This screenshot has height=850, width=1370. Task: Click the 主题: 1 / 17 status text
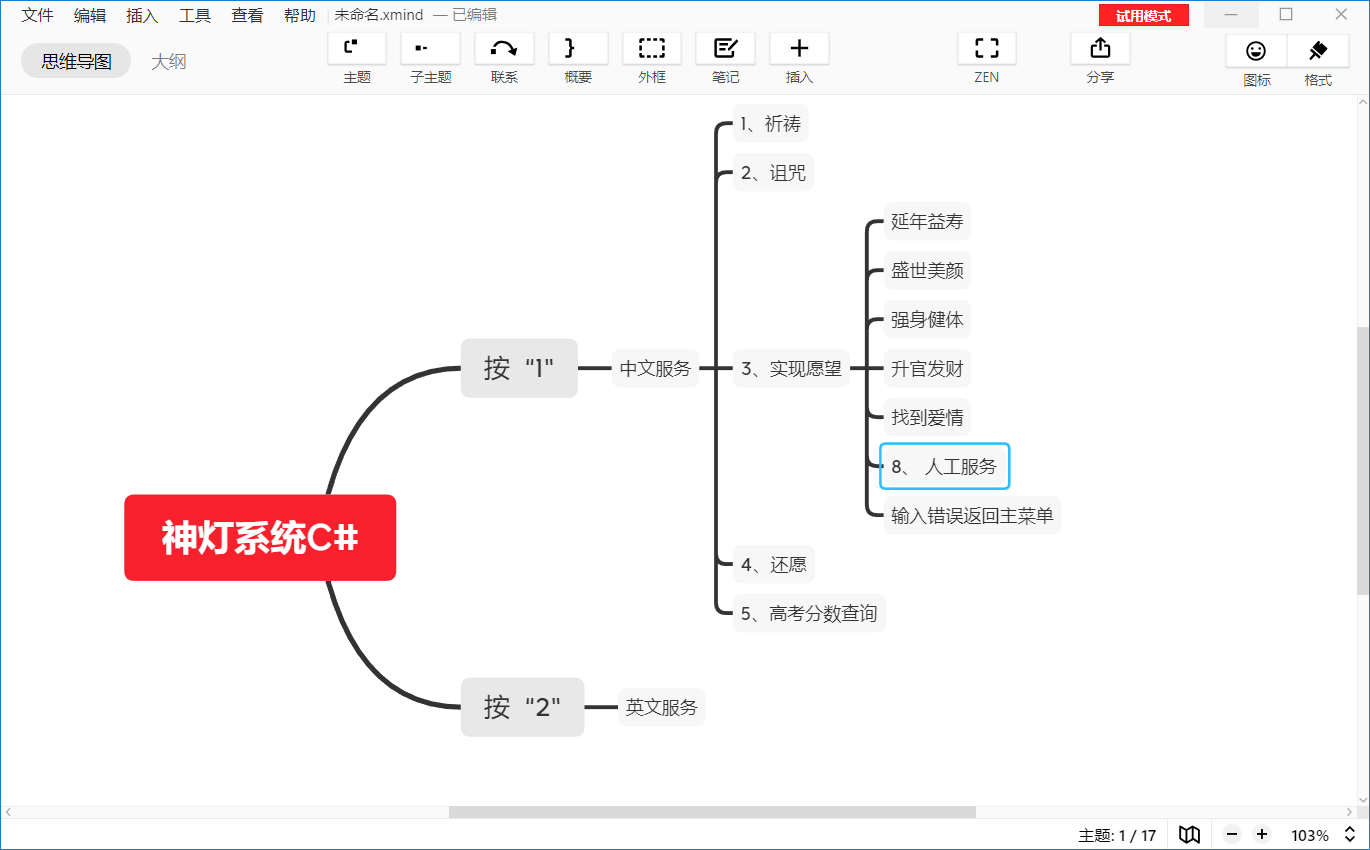point(1117,835)
